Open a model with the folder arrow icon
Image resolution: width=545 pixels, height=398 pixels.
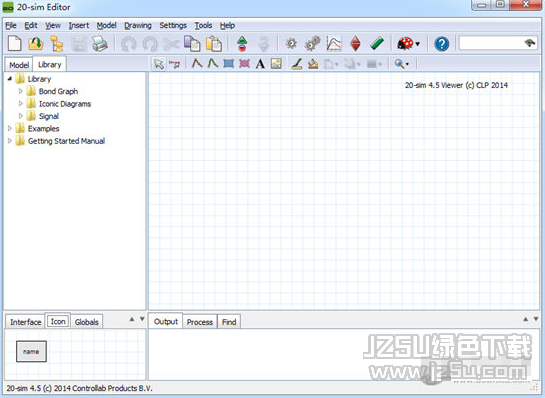pos(35,44)
